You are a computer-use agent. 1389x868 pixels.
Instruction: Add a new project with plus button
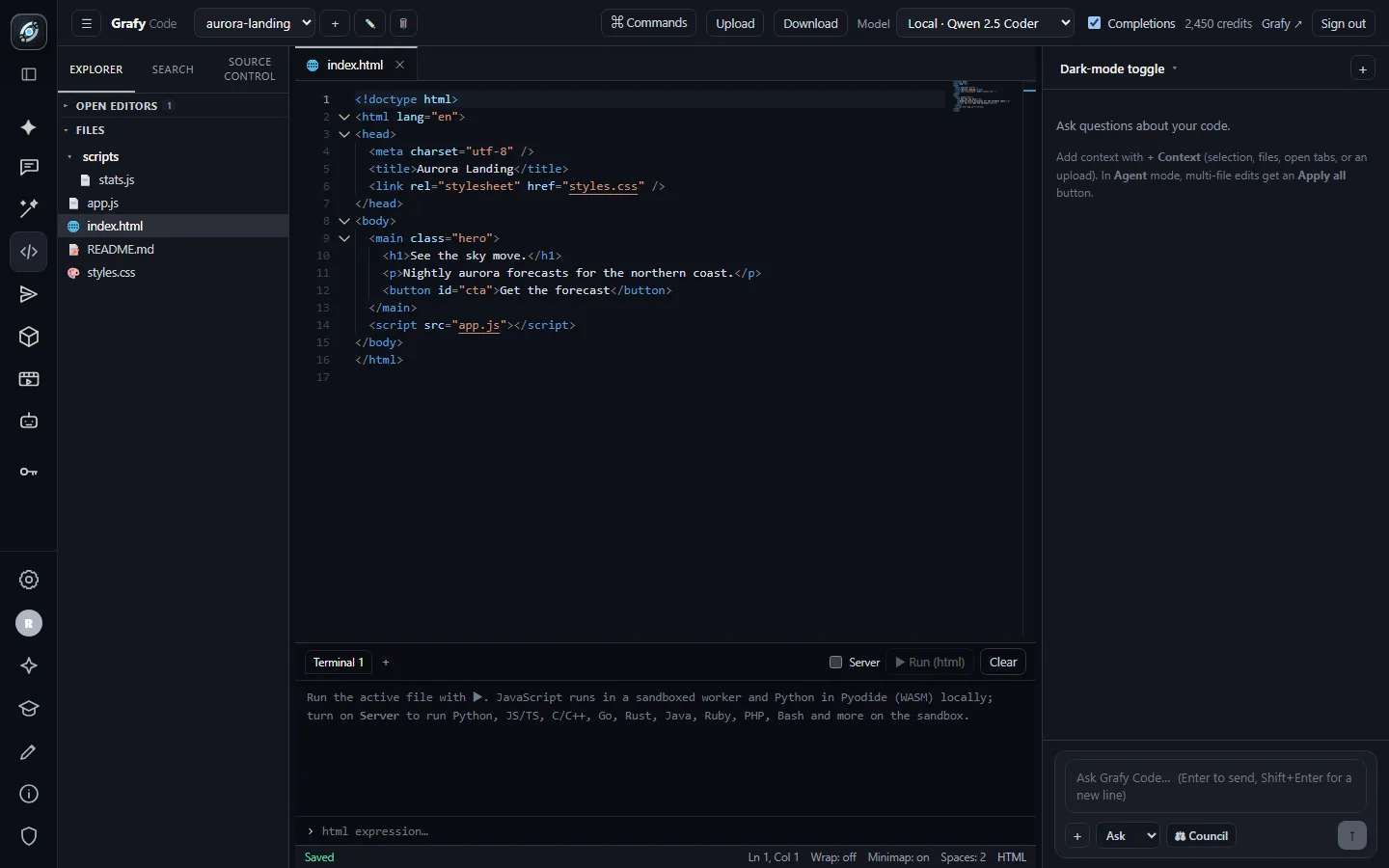[x=335, y=23]
